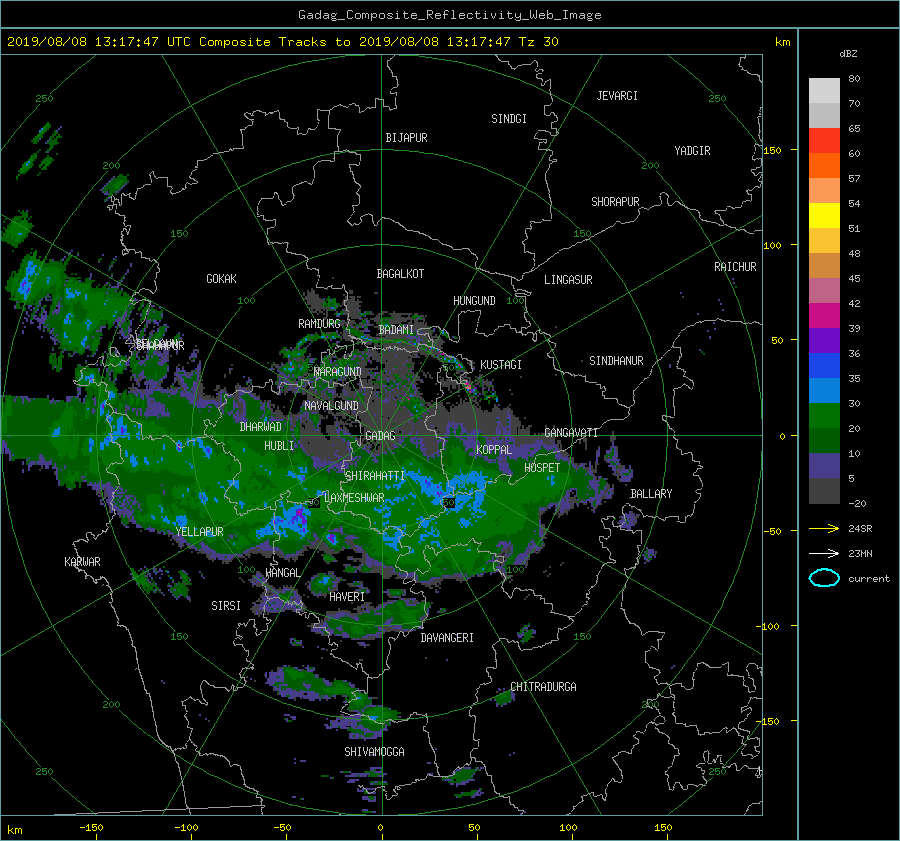Click the KOPPAL city label
The image size is (900, 841).
tap(494, 449)
